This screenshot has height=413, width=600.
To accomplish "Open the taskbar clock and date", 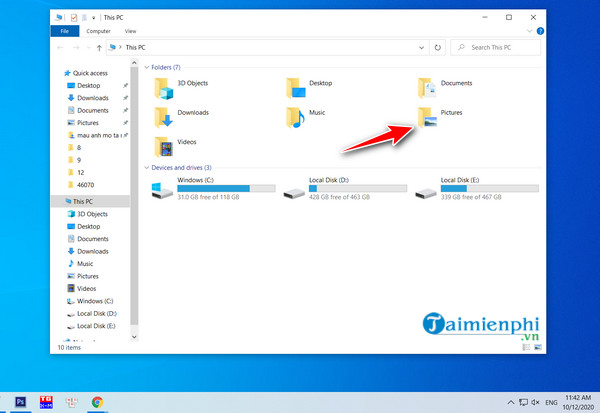I will [578, 402].
